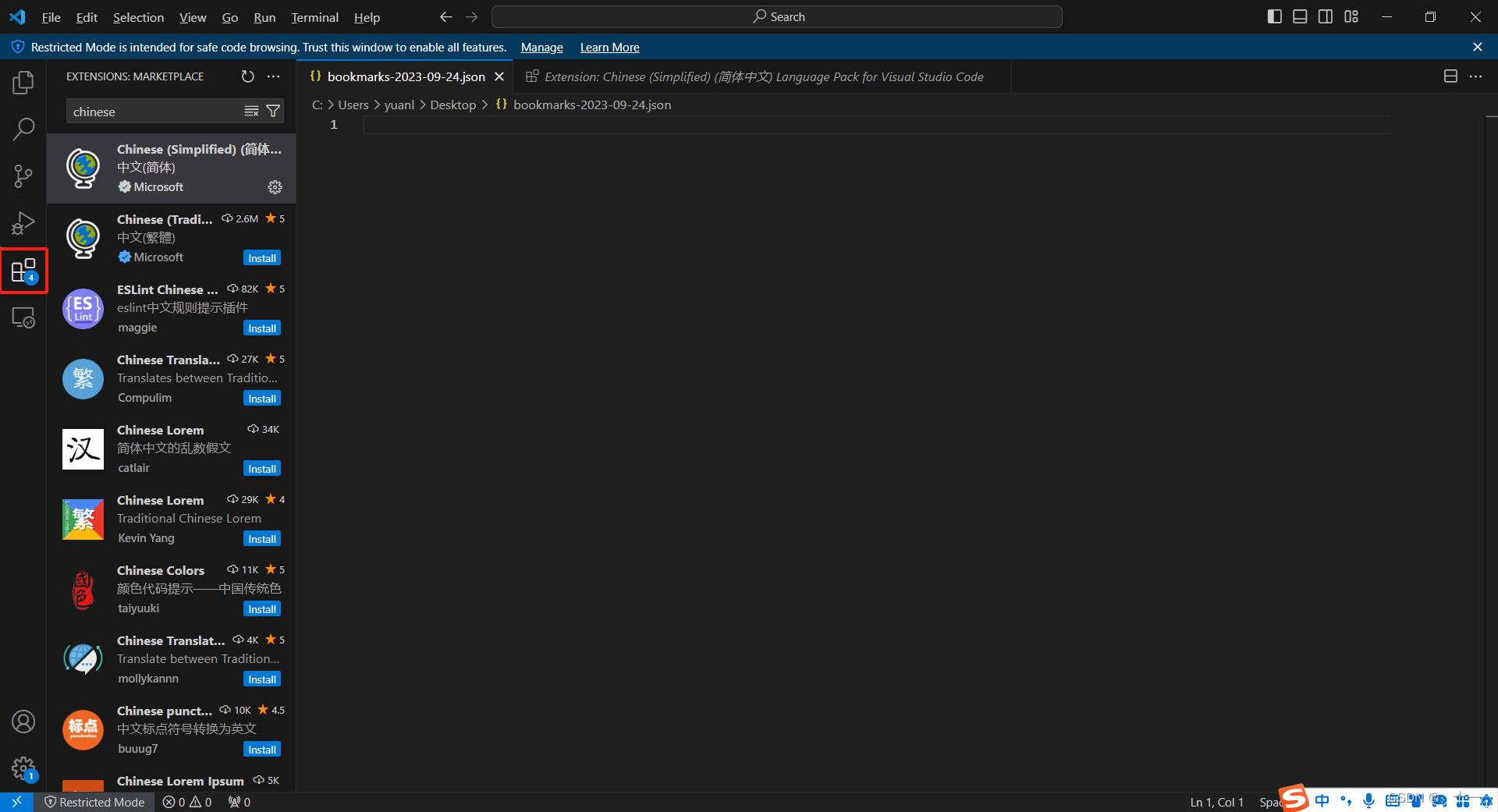Open the Remote Explorer view
Screen dimensions: 1498x812
click(23, 317)
